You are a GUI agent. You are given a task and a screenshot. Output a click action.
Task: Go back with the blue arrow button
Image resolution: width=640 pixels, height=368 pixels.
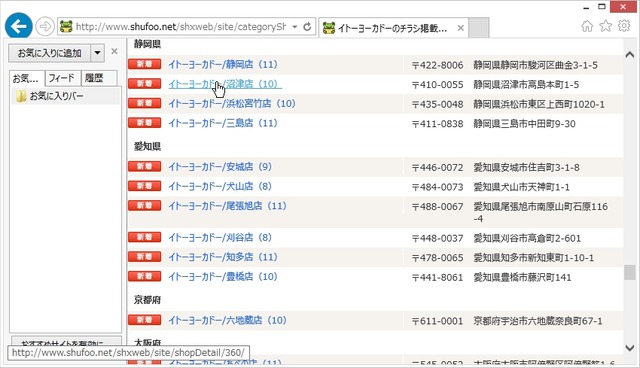coord(19,26)
